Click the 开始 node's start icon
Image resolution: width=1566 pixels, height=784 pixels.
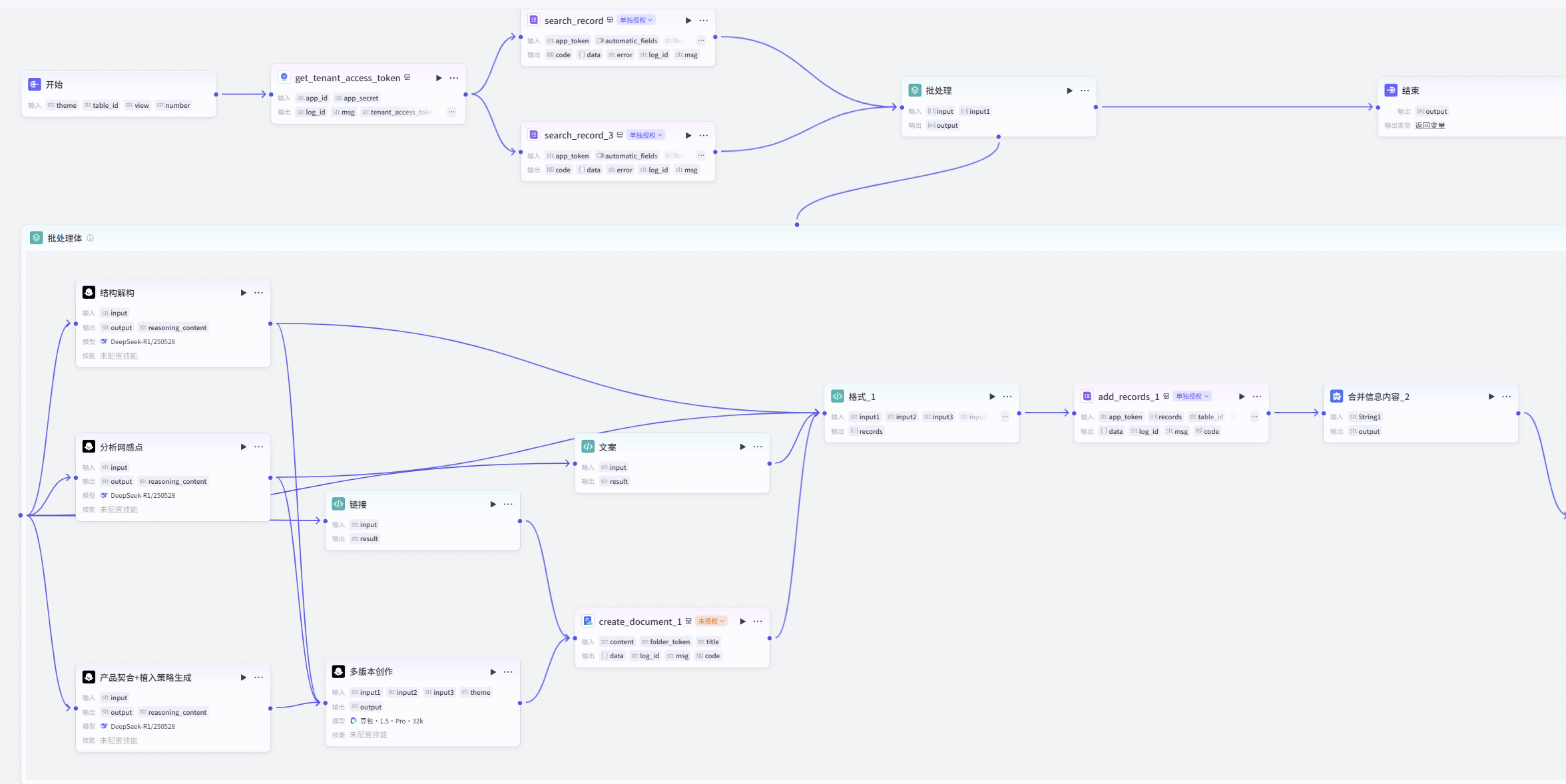tap(34, 85)
